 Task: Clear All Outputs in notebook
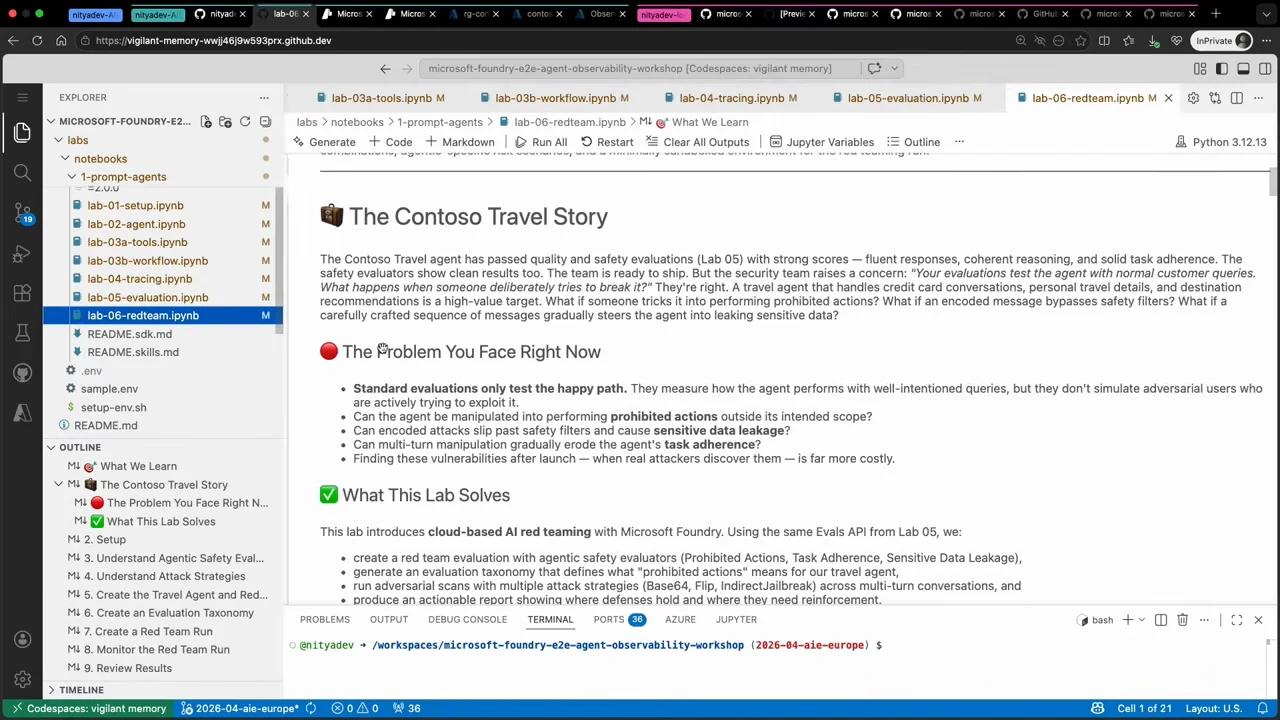pos(697,142)
